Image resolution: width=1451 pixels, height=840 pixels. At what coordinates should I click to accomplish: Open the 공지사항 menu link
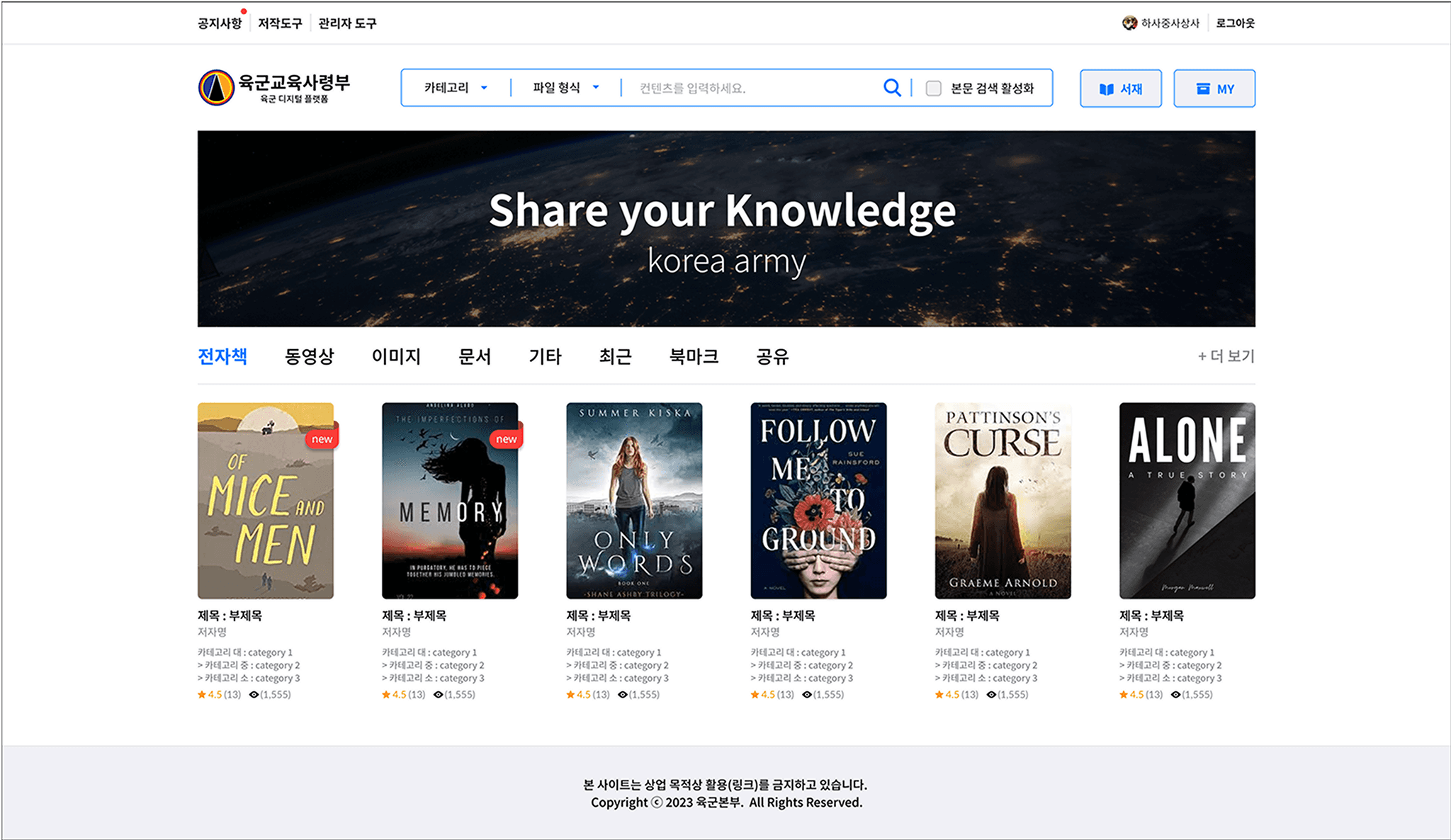[220, 23]
